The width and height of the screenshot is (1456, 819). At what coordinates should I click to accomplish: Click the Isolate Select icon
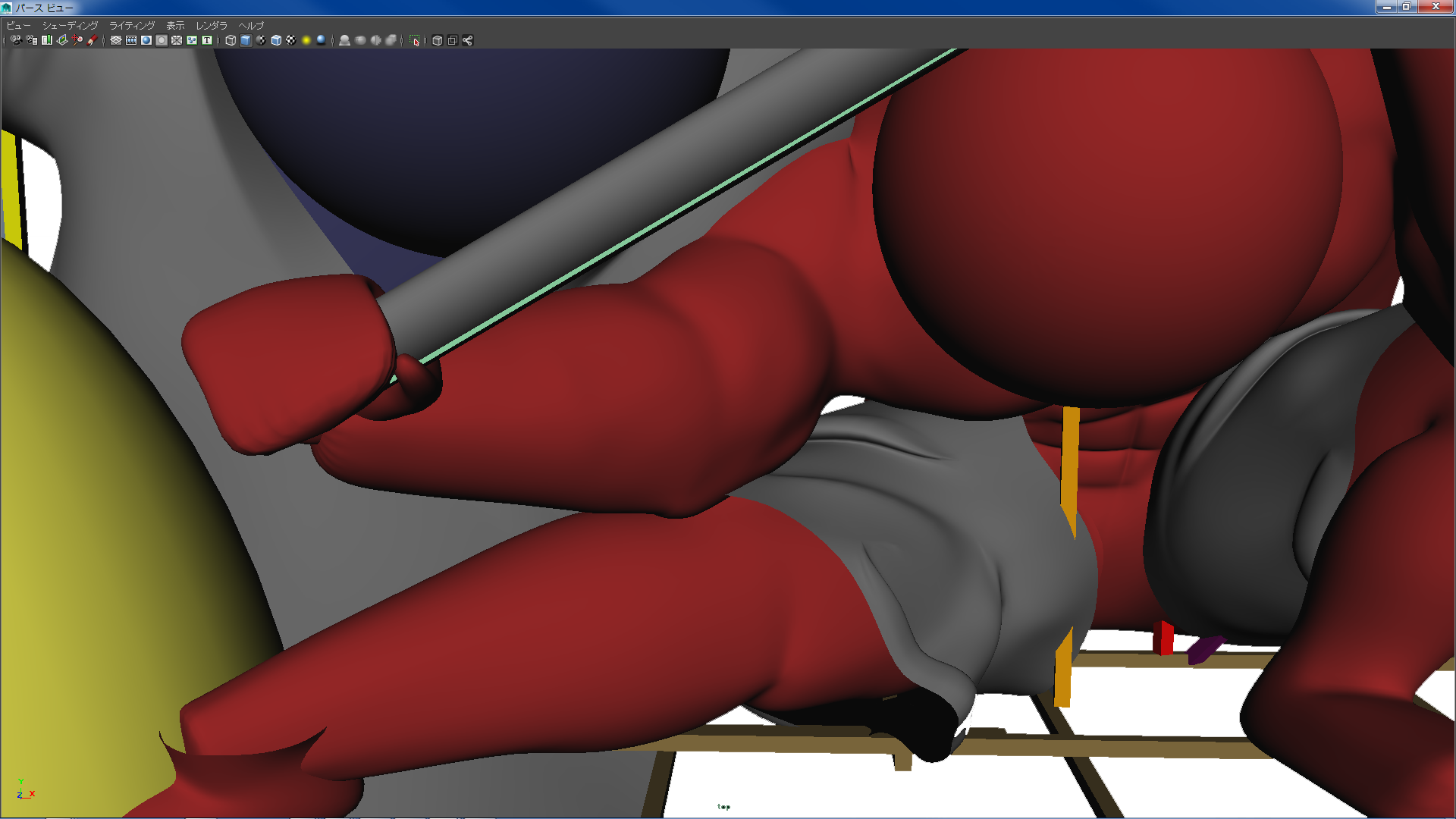415,40
